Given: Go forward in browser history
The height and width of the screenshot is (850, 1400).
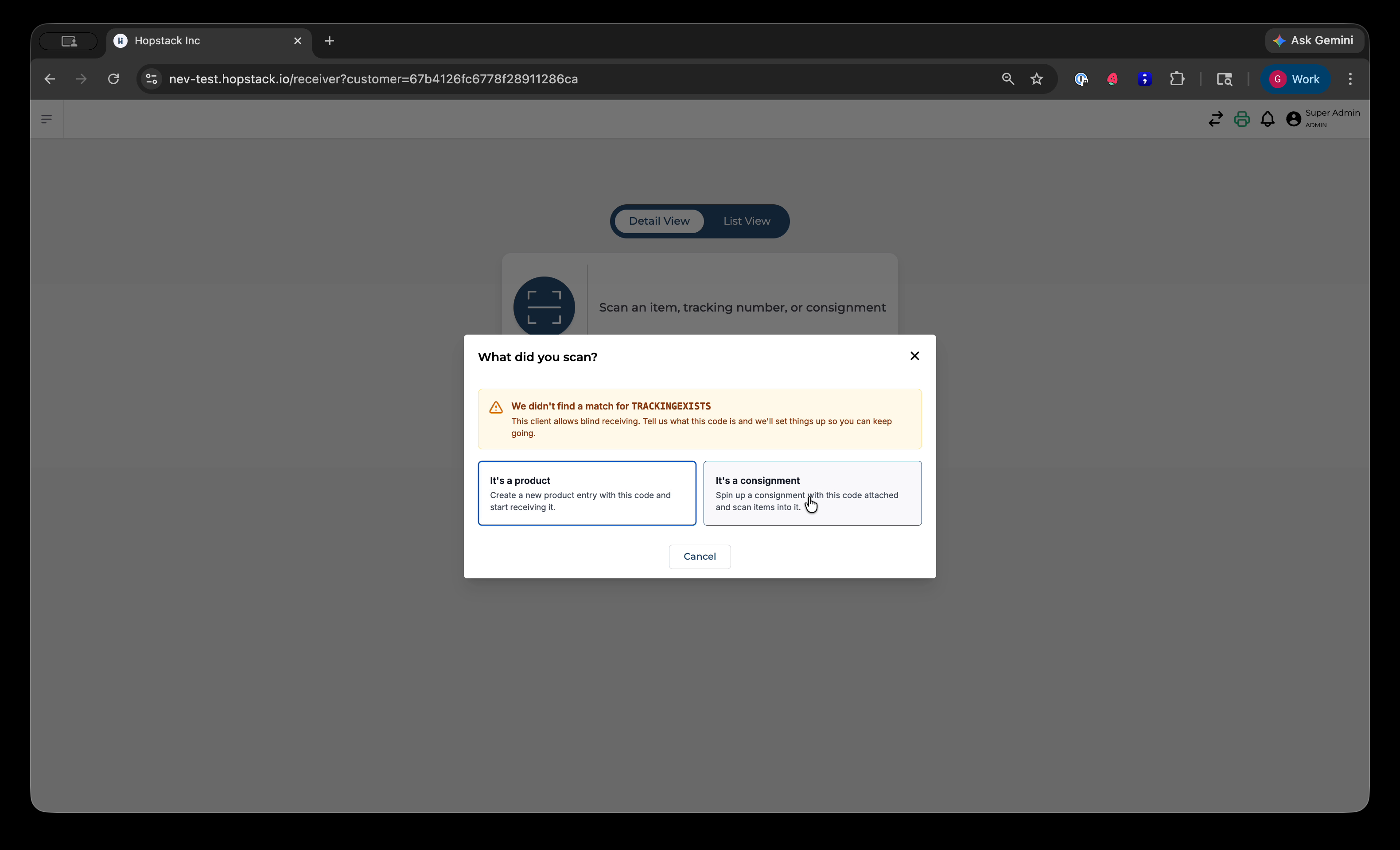Looking at the screenshot, I should 81,79.
